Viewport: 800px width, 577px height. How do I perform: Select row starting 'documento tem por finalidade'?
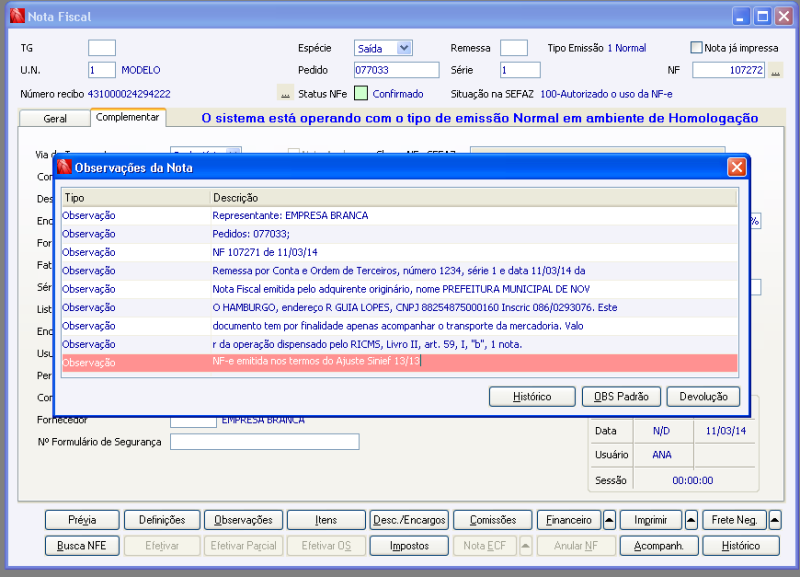point(399,325)
